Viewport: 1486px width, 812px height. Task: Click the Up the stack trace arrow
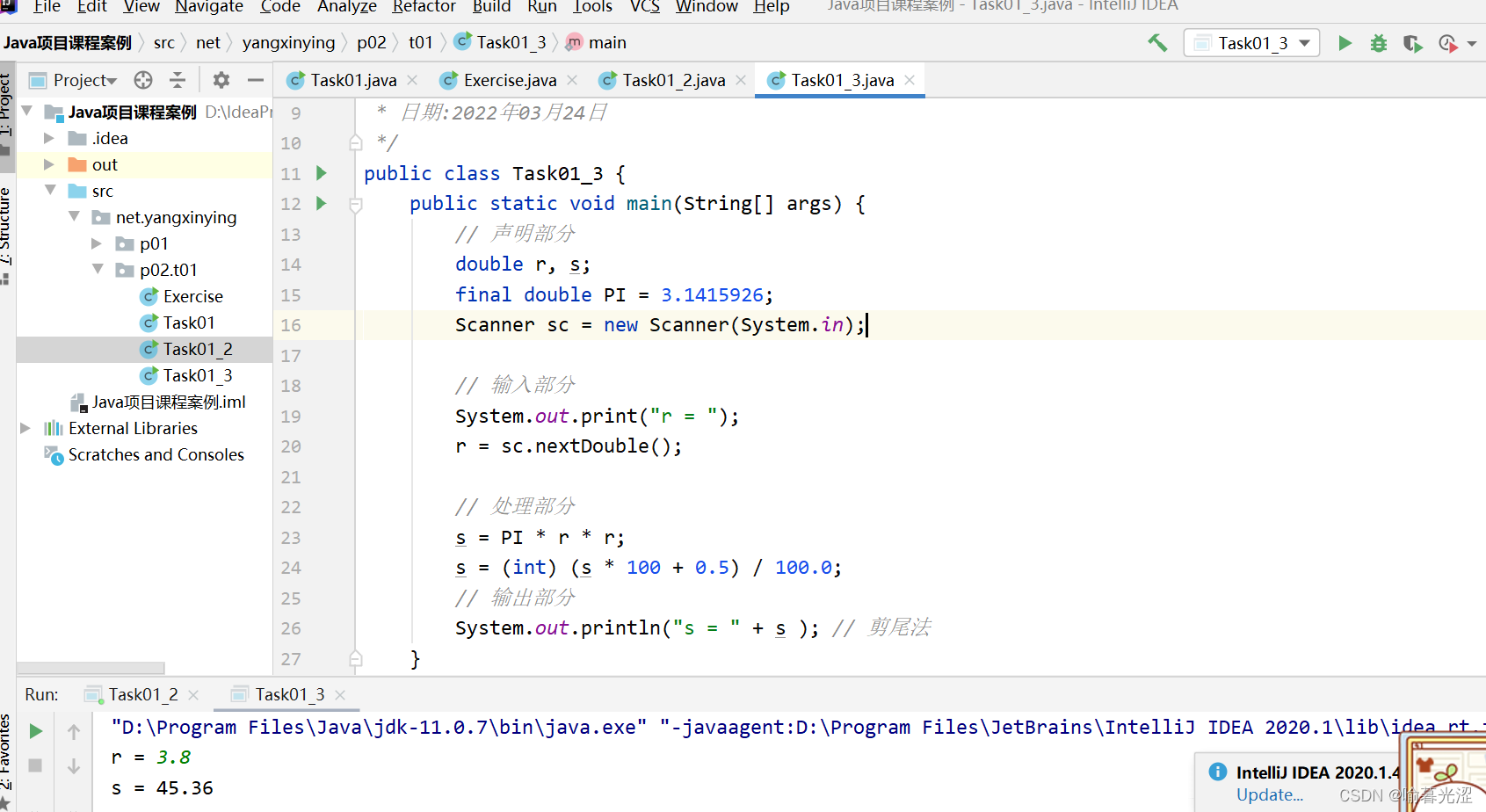[x=74, y=731]
